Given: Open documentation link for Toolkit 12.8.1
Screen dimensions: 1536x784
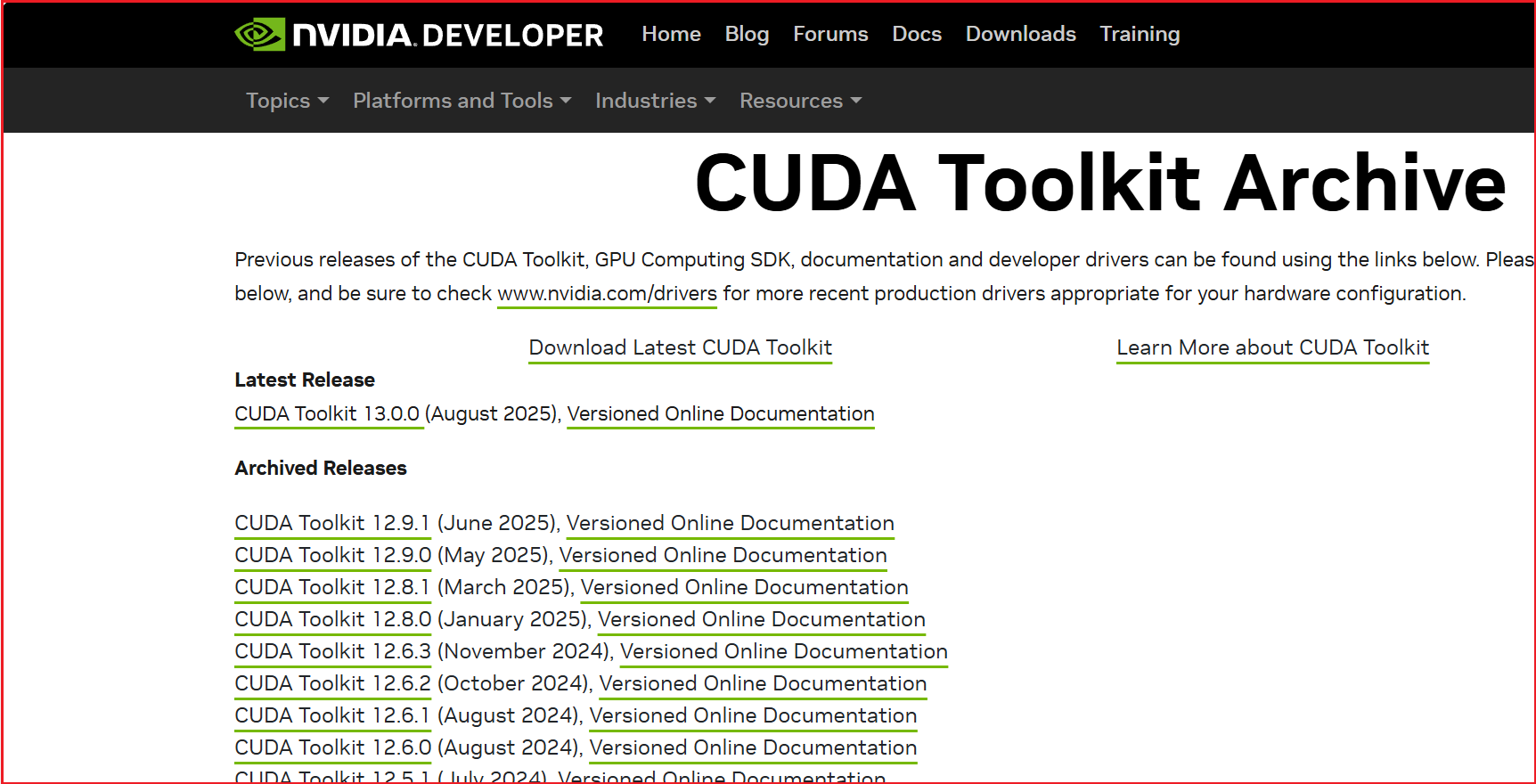Looking at the screenshot, I should click(745, 588).
